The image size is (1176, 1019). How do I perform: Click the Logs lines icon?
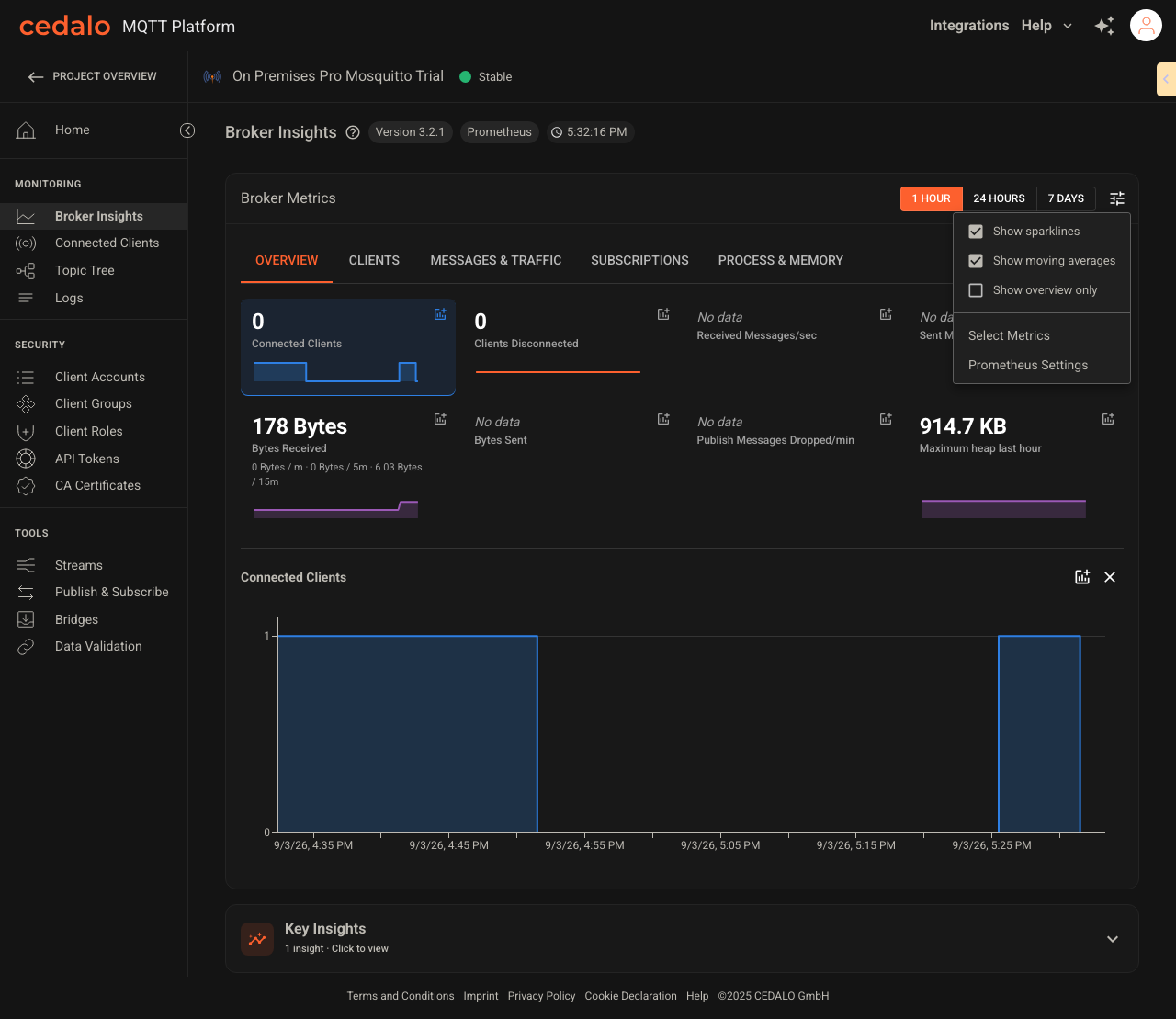[26, 298]
